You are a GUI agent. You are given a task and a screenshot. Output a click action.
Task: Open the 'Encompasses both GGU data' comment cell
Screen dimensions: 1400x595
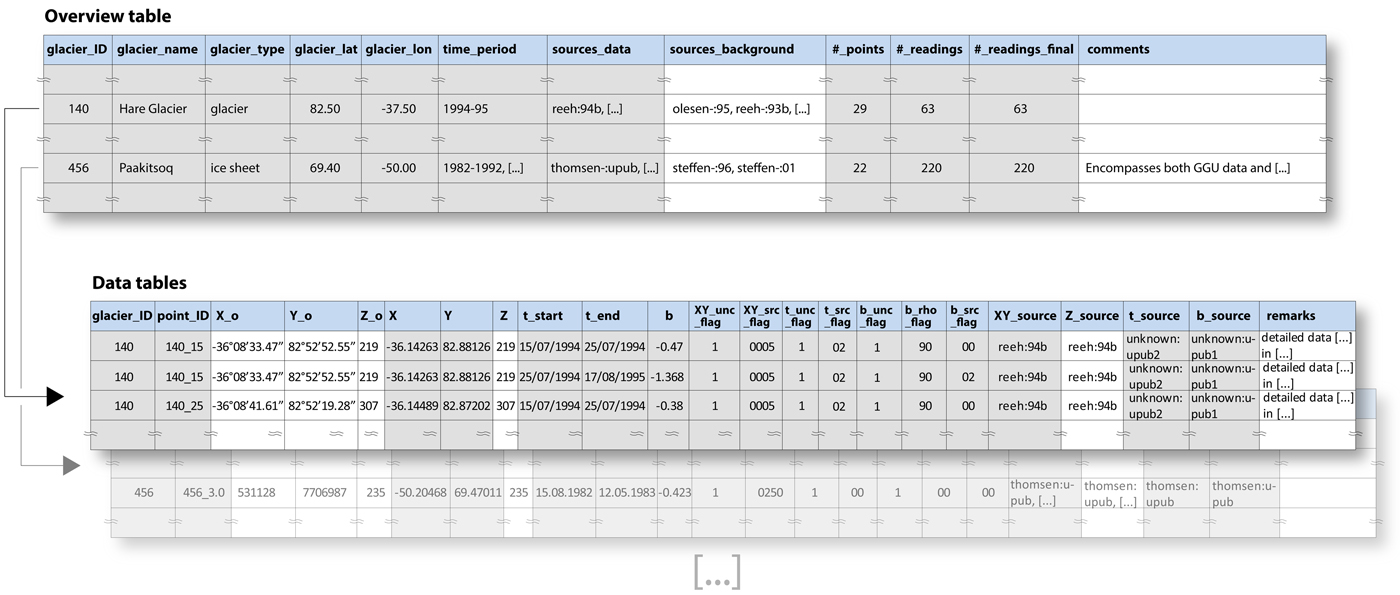pyautogui.click(x=1187, y=168)
